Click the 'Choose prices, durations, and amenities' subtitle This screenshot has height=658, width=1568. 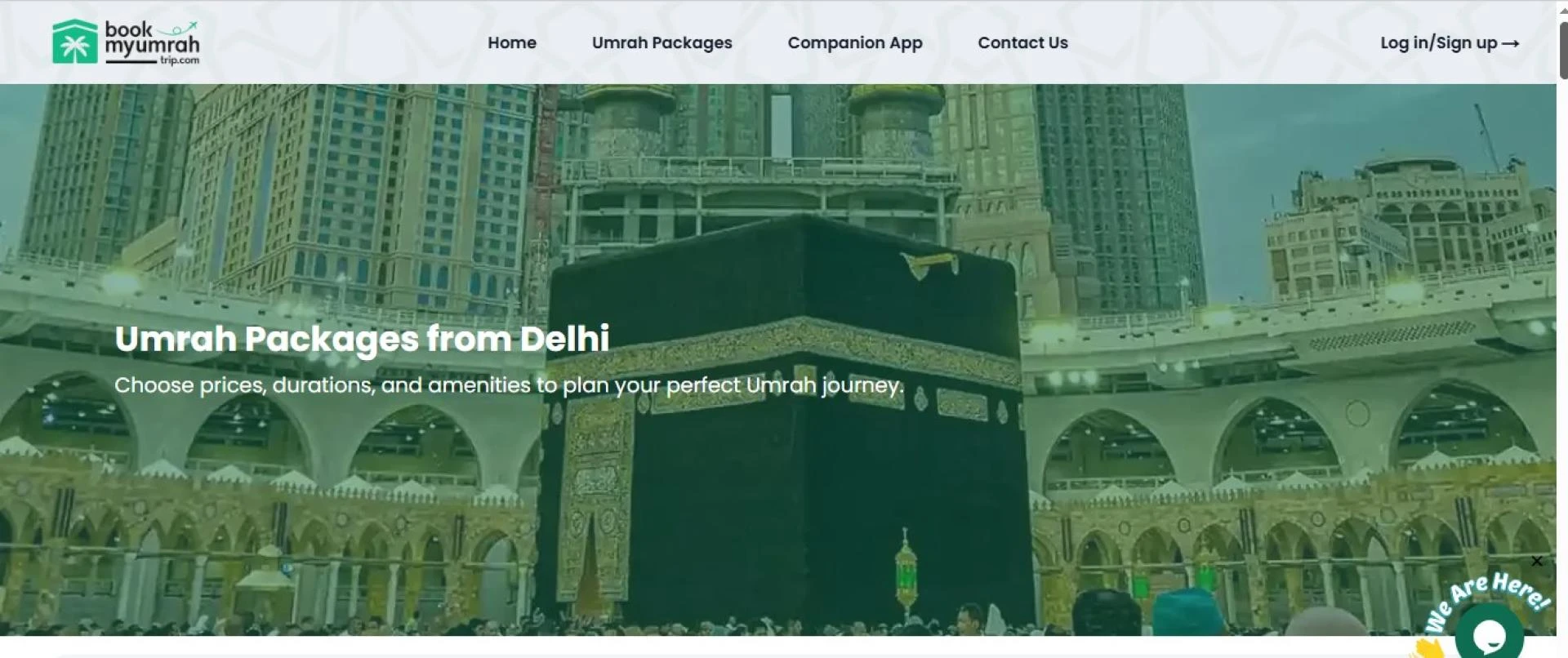coord(509,385)
